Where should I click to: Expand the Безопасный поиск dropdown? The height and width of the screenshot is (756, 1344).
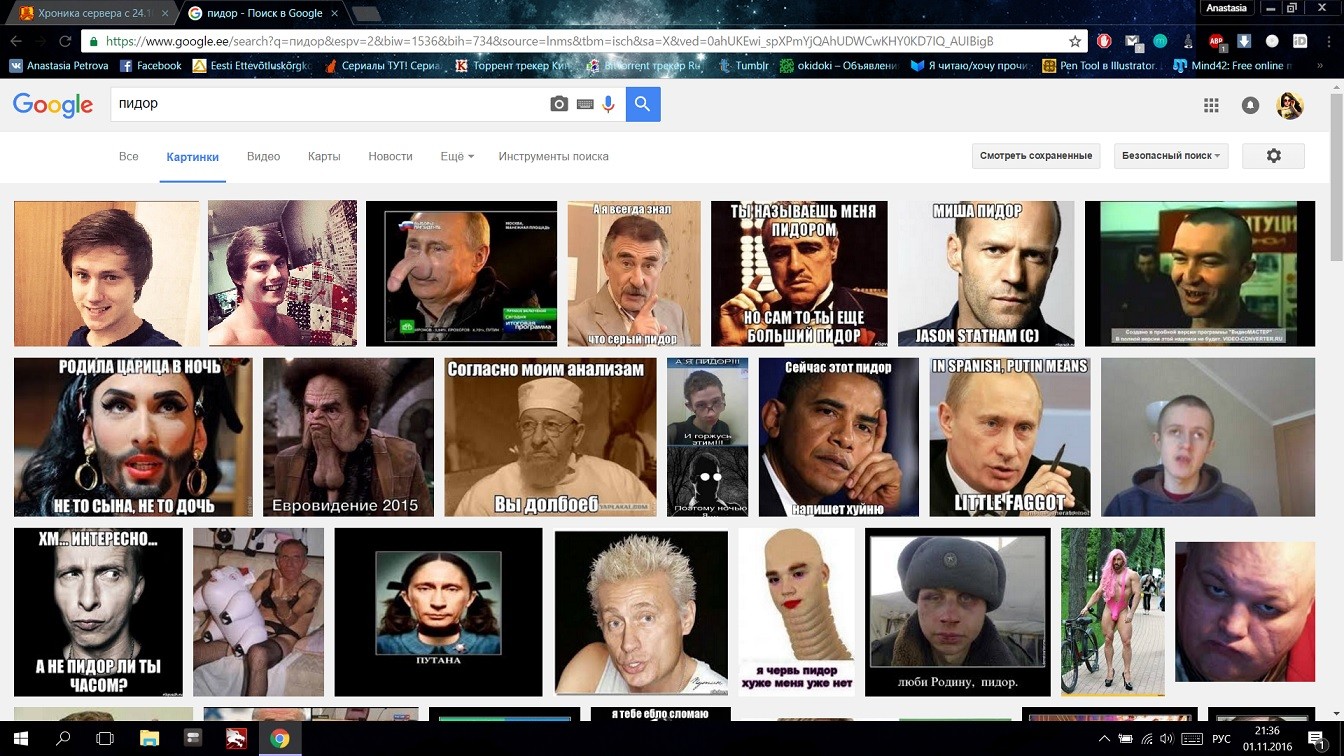tap(1170, 156)
